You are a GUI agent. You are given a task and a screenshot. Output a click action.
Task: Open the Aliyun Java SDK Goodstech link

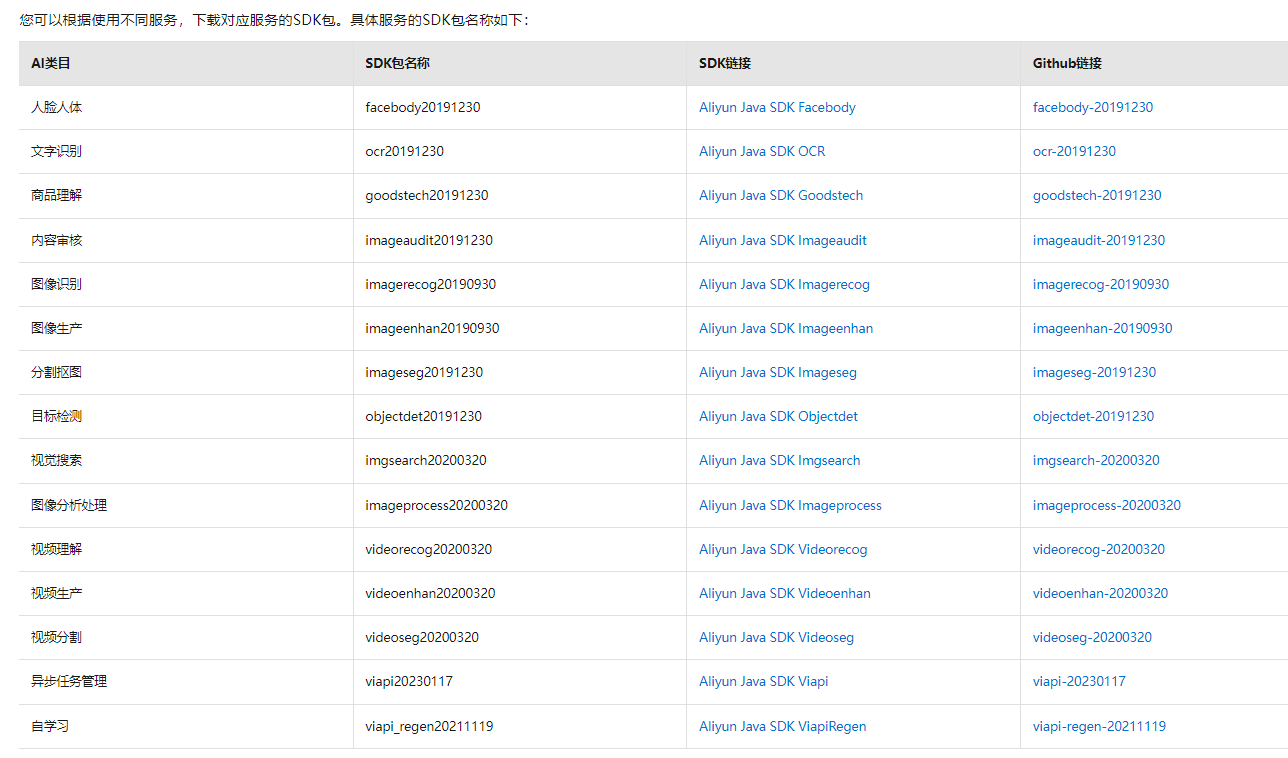pos(781,195)
